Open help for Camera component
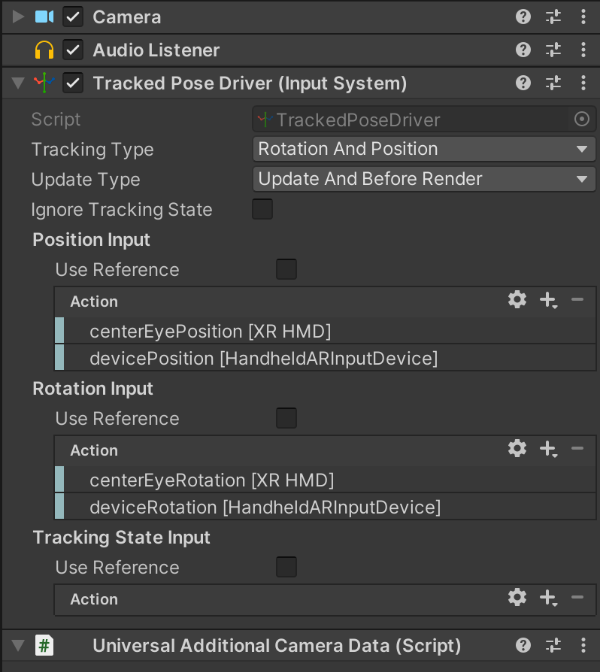Image resolution: width=600 pixels, height=672 pixels. point(523,17)
